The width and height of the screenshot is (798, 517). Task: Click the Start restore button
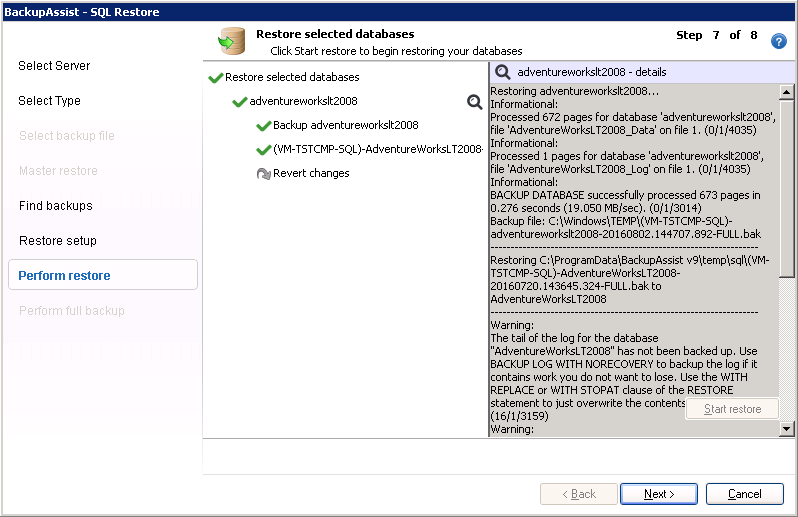coord(732,409)
